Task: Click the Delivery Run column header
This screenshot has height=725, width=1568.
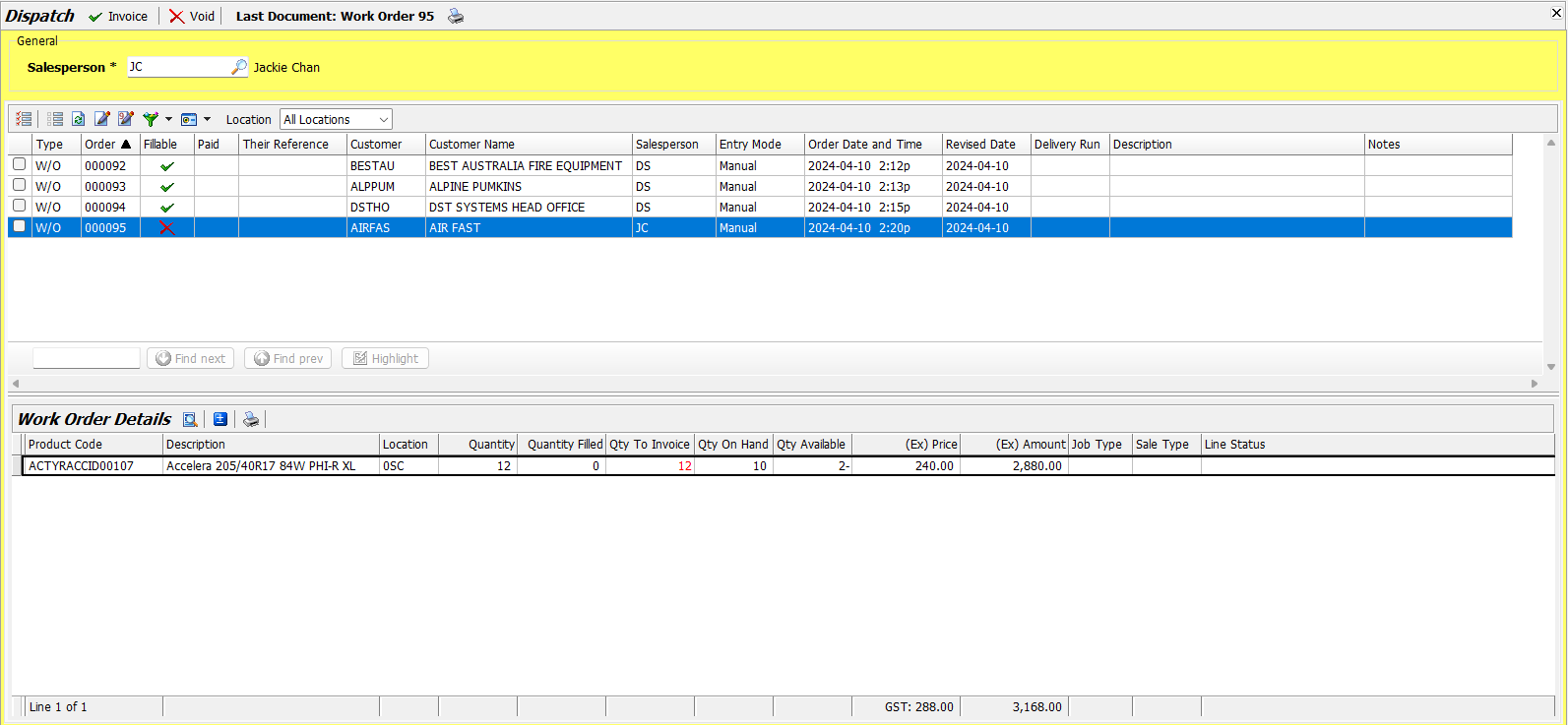Action: [1070, 144]
